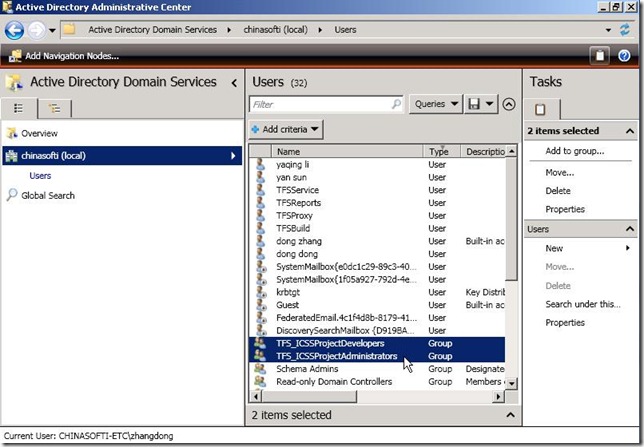644x447 pixels.
Task: Click Move under 2 items selected
Action: click(x=559, y=173)
